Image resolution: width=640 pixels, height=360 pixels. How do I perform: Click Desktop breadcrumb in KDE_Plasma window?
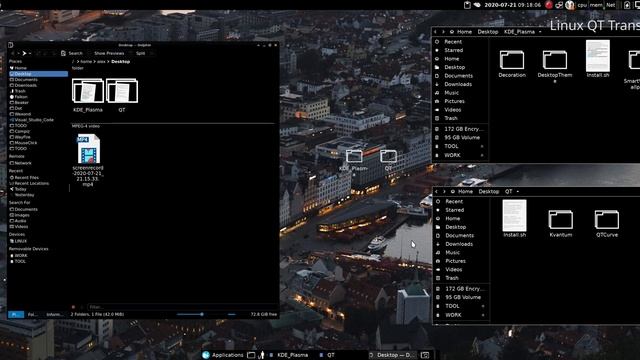[488, 32]
